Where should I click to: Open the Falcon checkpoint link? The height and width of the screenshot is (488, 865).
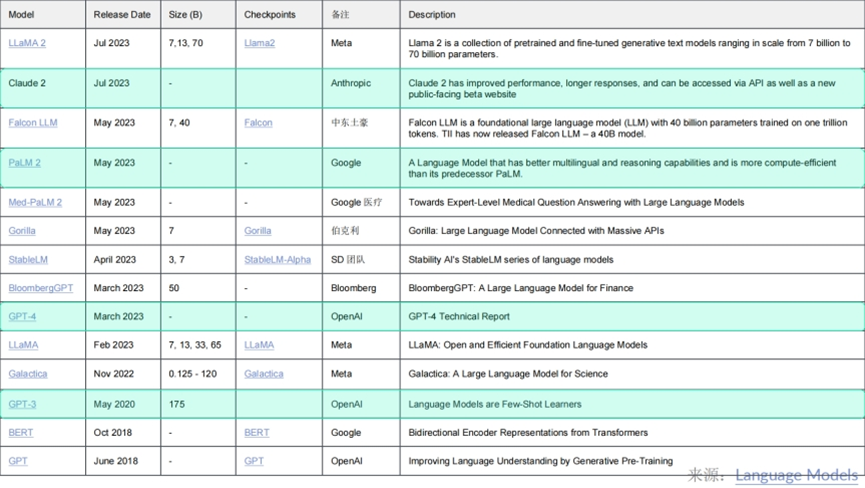[x=258, y=123]
